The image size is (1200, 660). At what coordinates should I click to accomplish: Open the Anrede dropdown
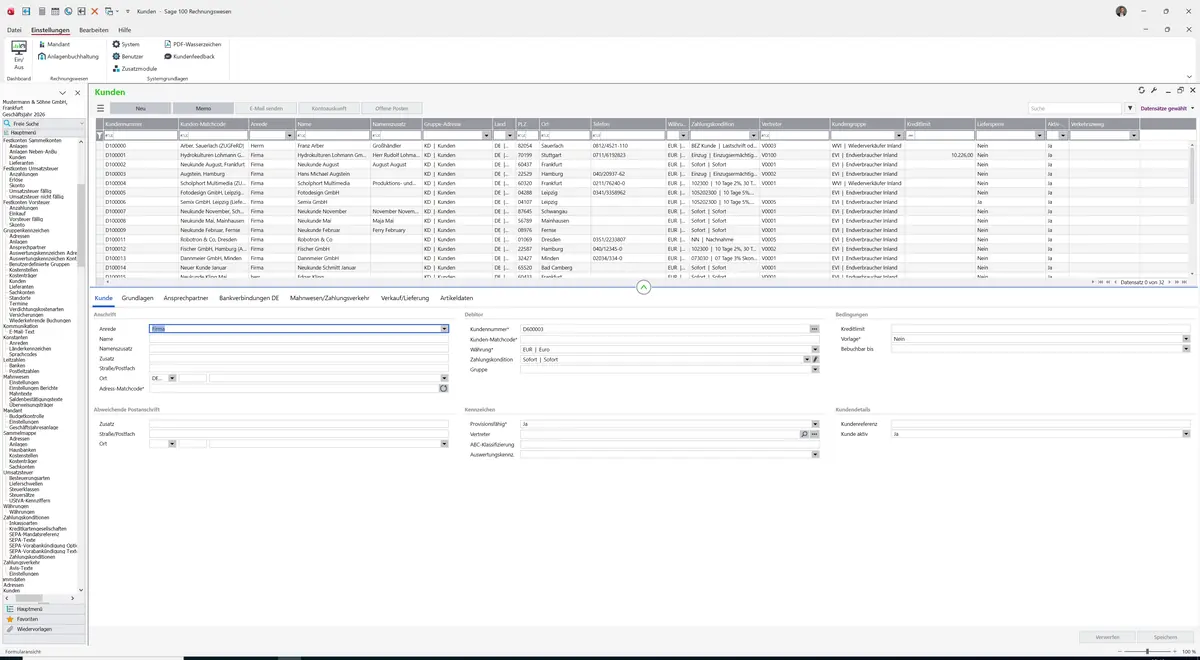pos(444,329)
